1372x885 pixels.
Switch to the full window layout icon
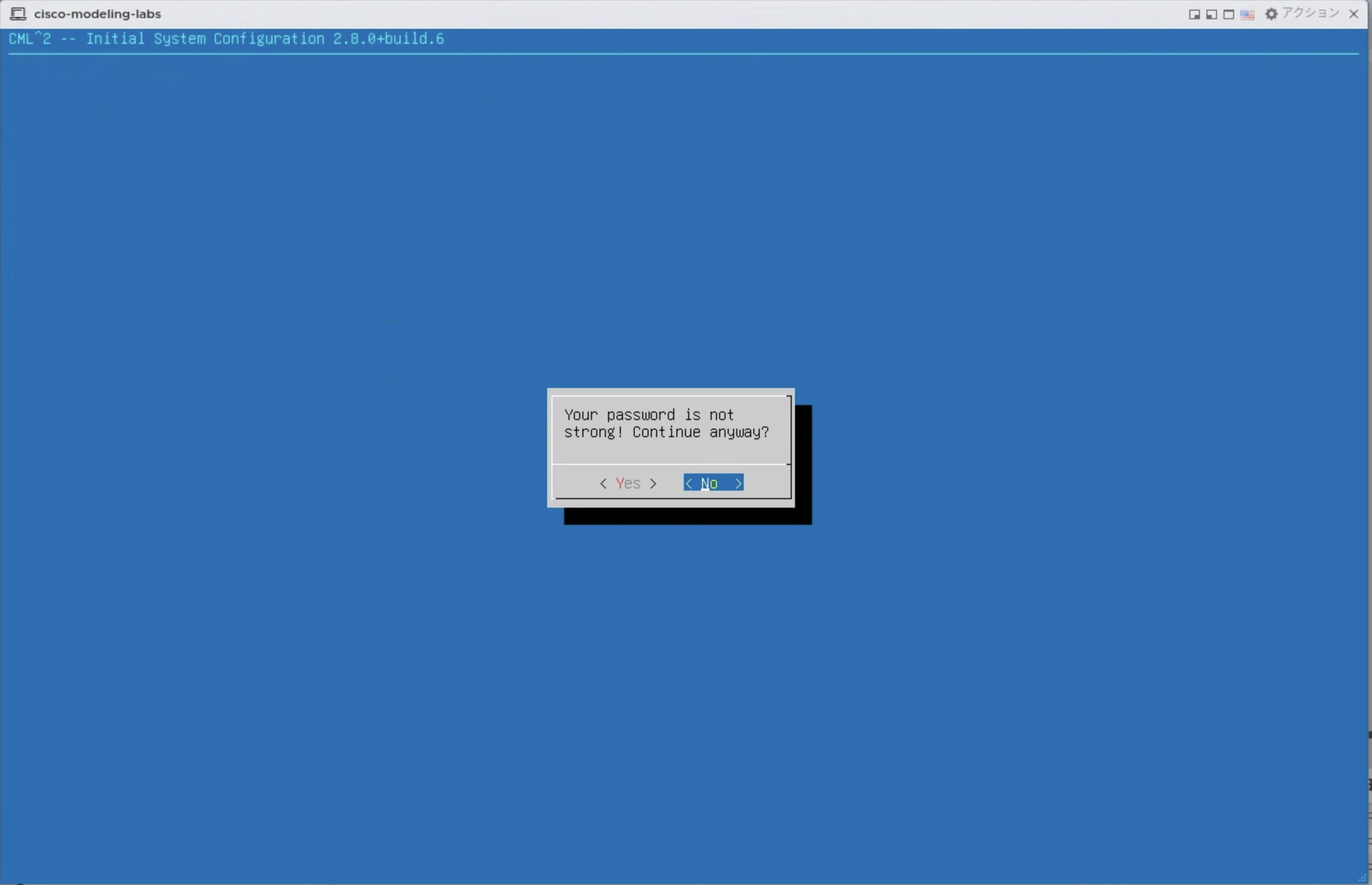pyautogui.click(x=1228, y=14)
